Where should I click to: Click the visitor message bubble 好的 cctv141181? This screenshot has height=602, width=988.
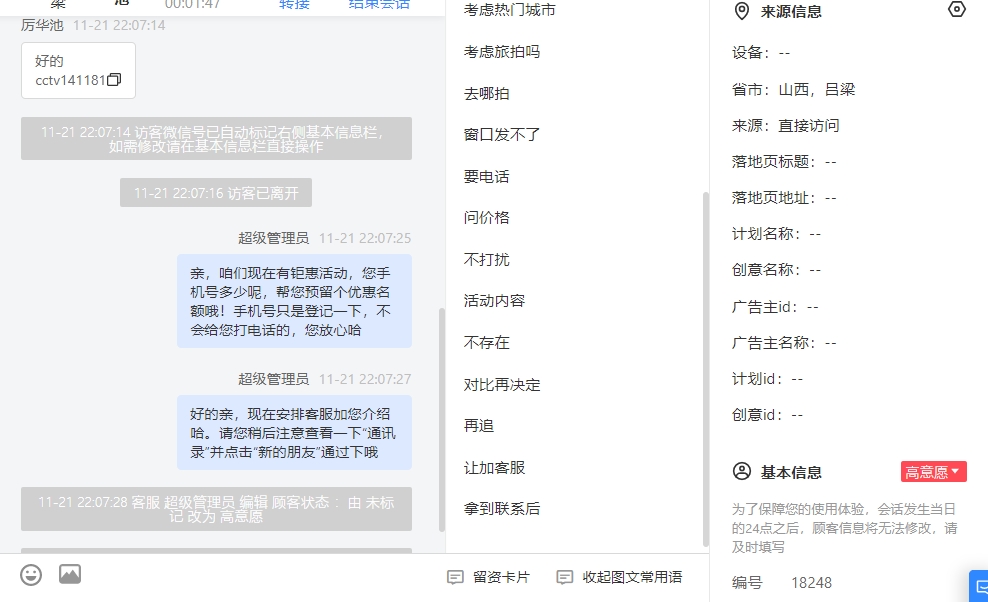(78, 71)
